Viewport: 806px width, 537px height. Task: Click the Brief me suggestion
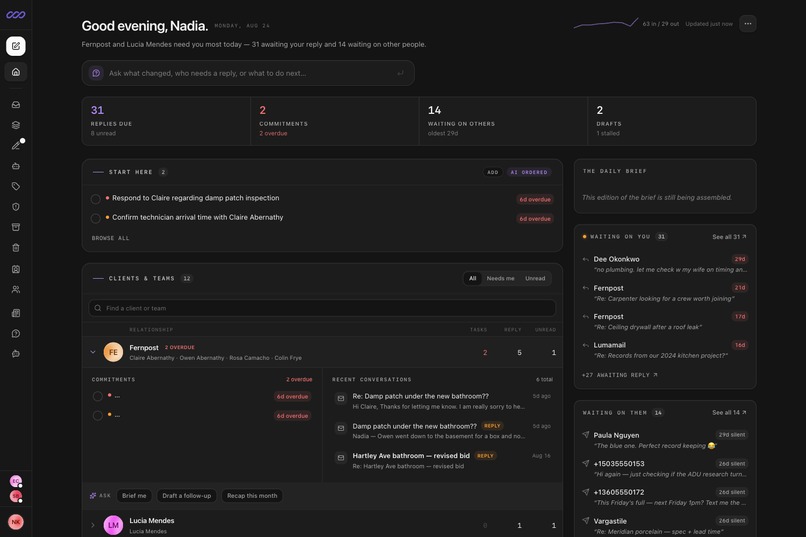[x=134, y=496]
